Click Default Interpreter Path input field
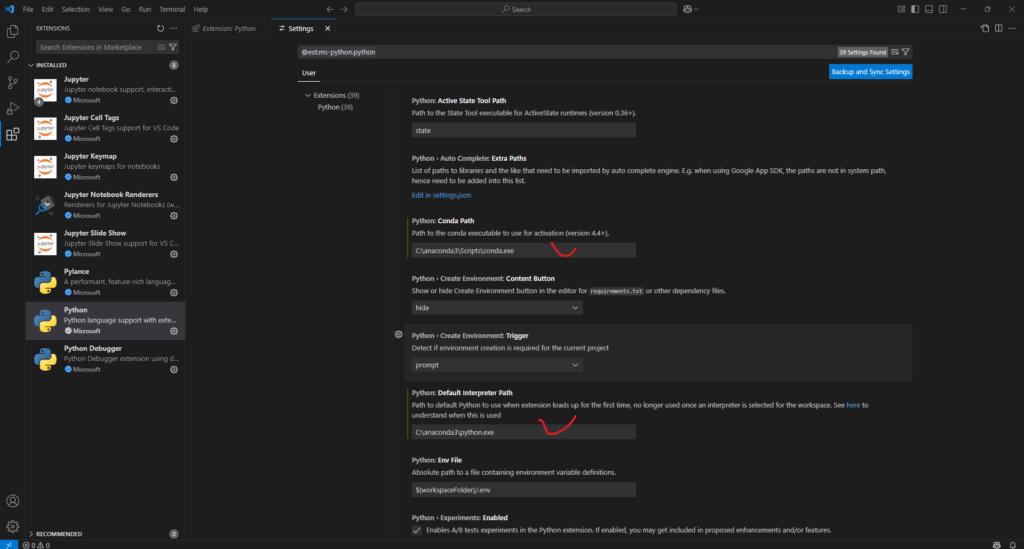This screenshot has width=1024, height=549. tap(523, 432)
